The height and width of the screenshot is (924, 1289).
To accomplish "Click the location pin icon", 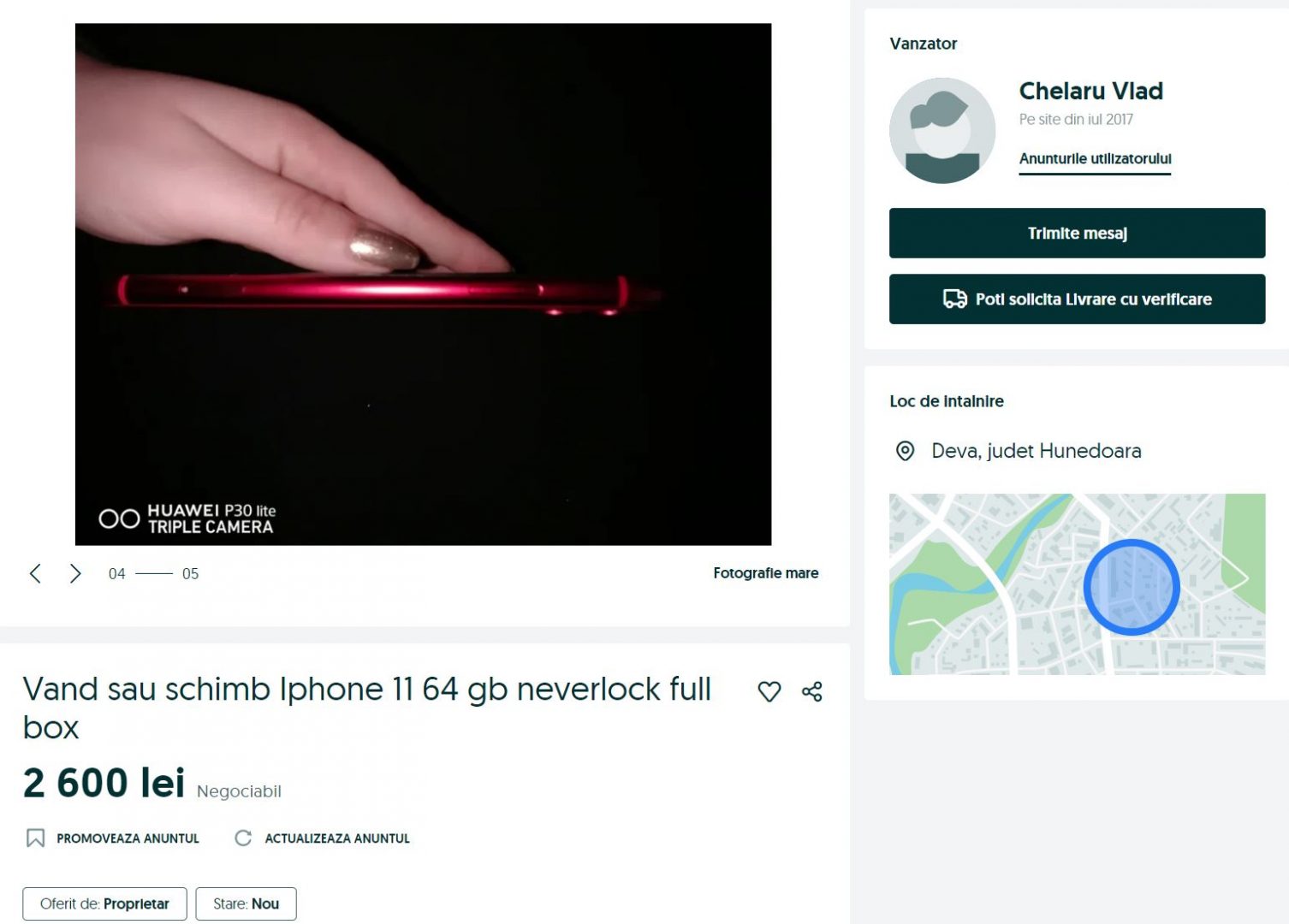I will point(905,451).
